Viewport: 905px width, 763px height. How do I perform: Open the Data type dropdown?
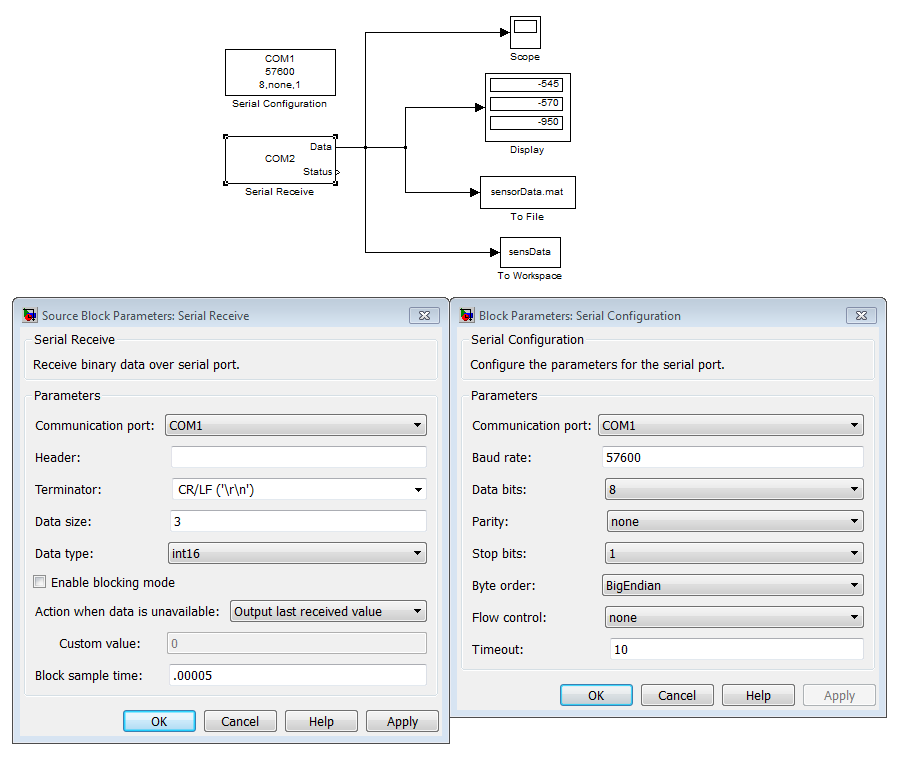[x=419, y=553]
